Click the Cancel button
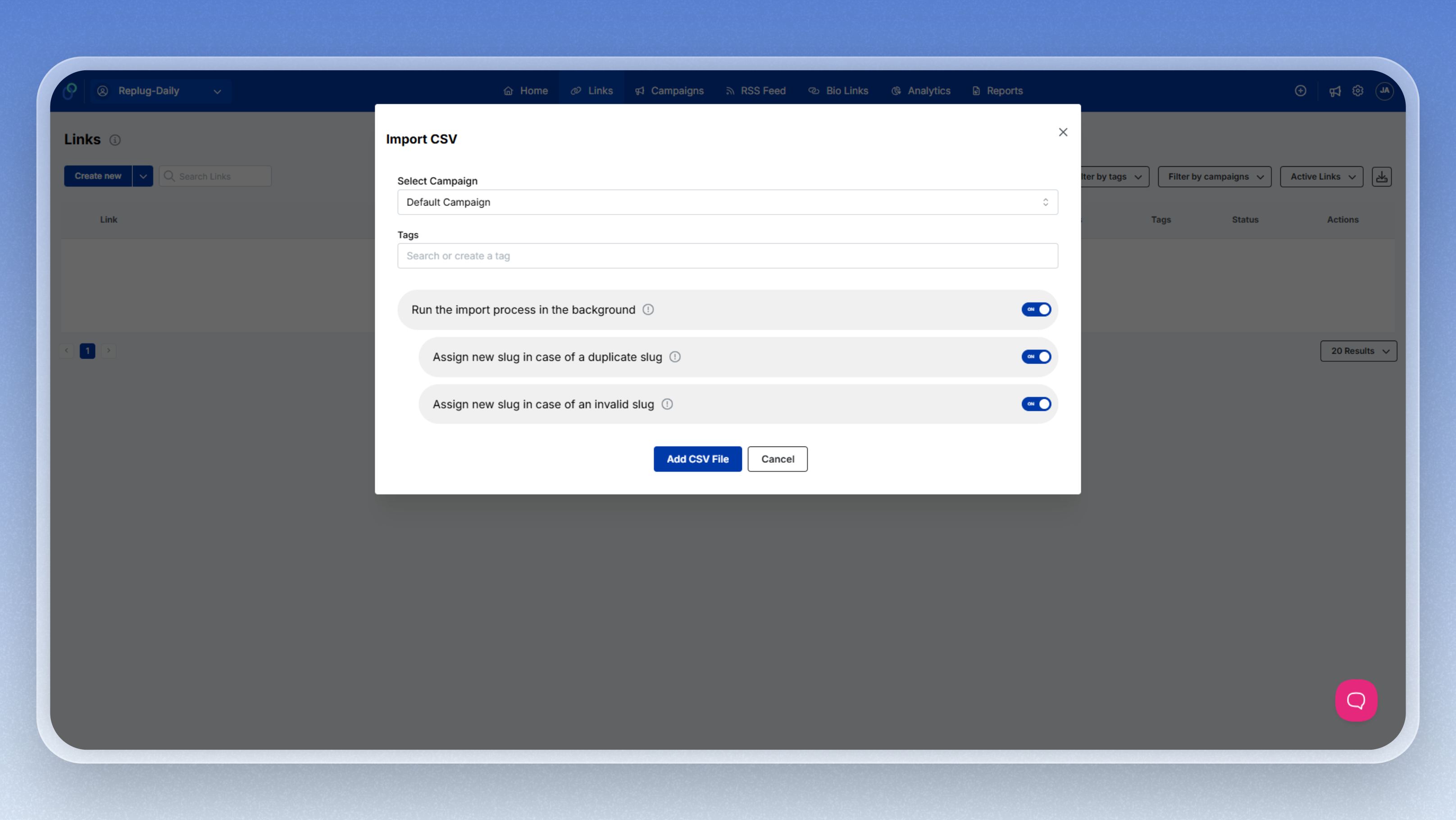This screenshot has height=820, width=1456. click(777, 460)
